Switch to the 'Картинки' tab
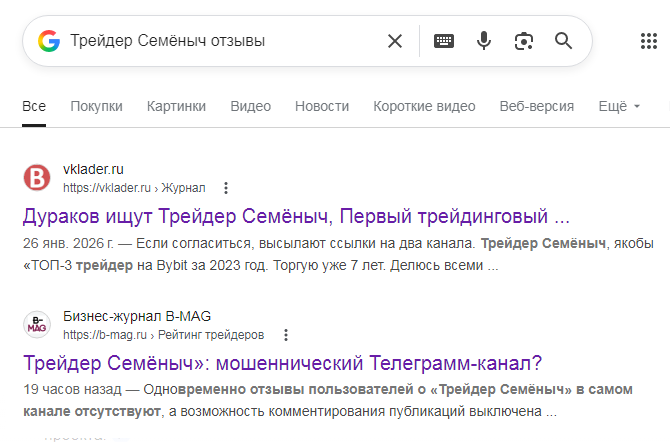The width and height of the screenshot is (670, 442). (x=176, y=106)
